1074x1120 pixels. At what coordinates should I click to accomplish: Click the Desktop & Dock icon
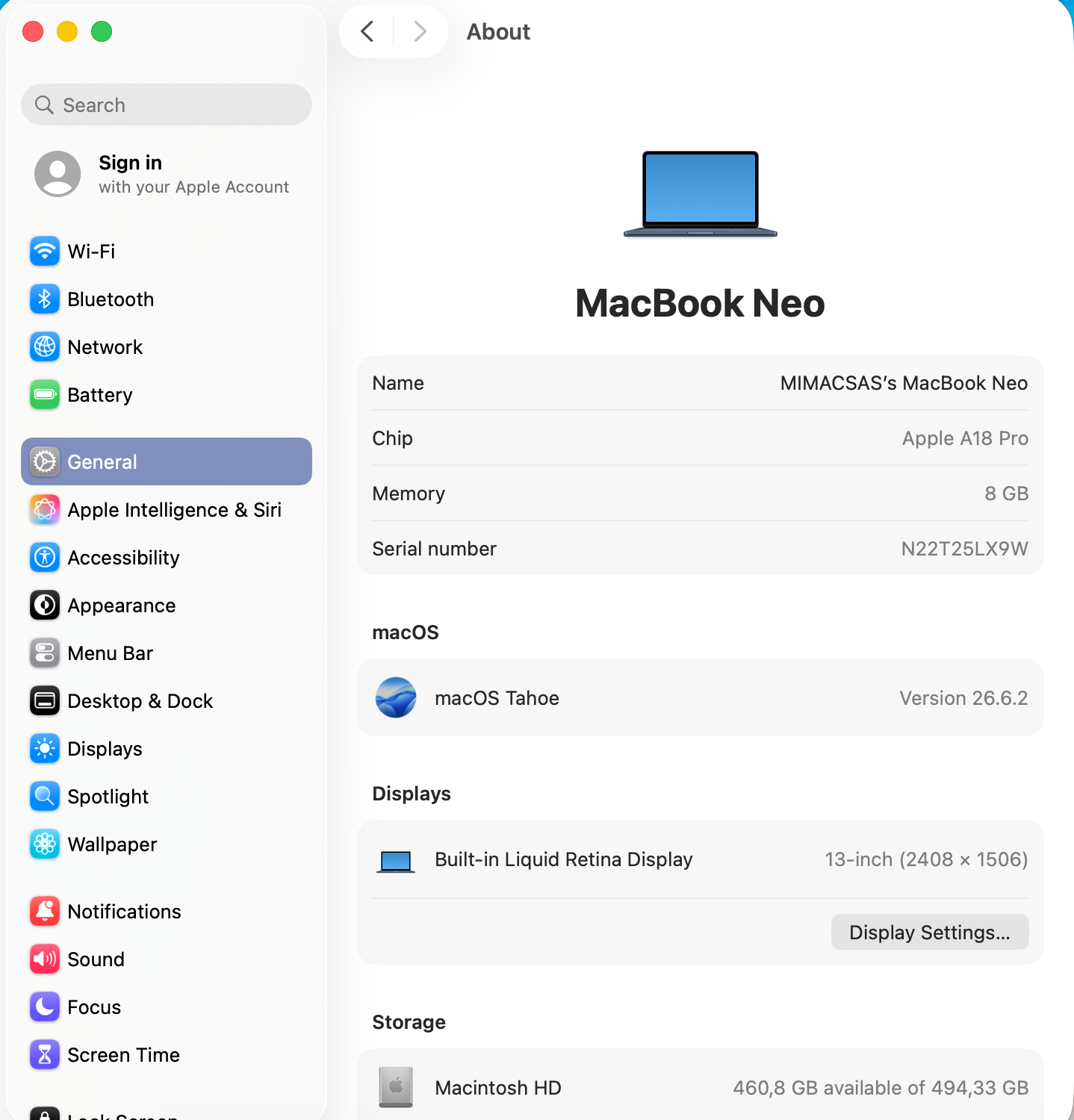click(45, 701)
